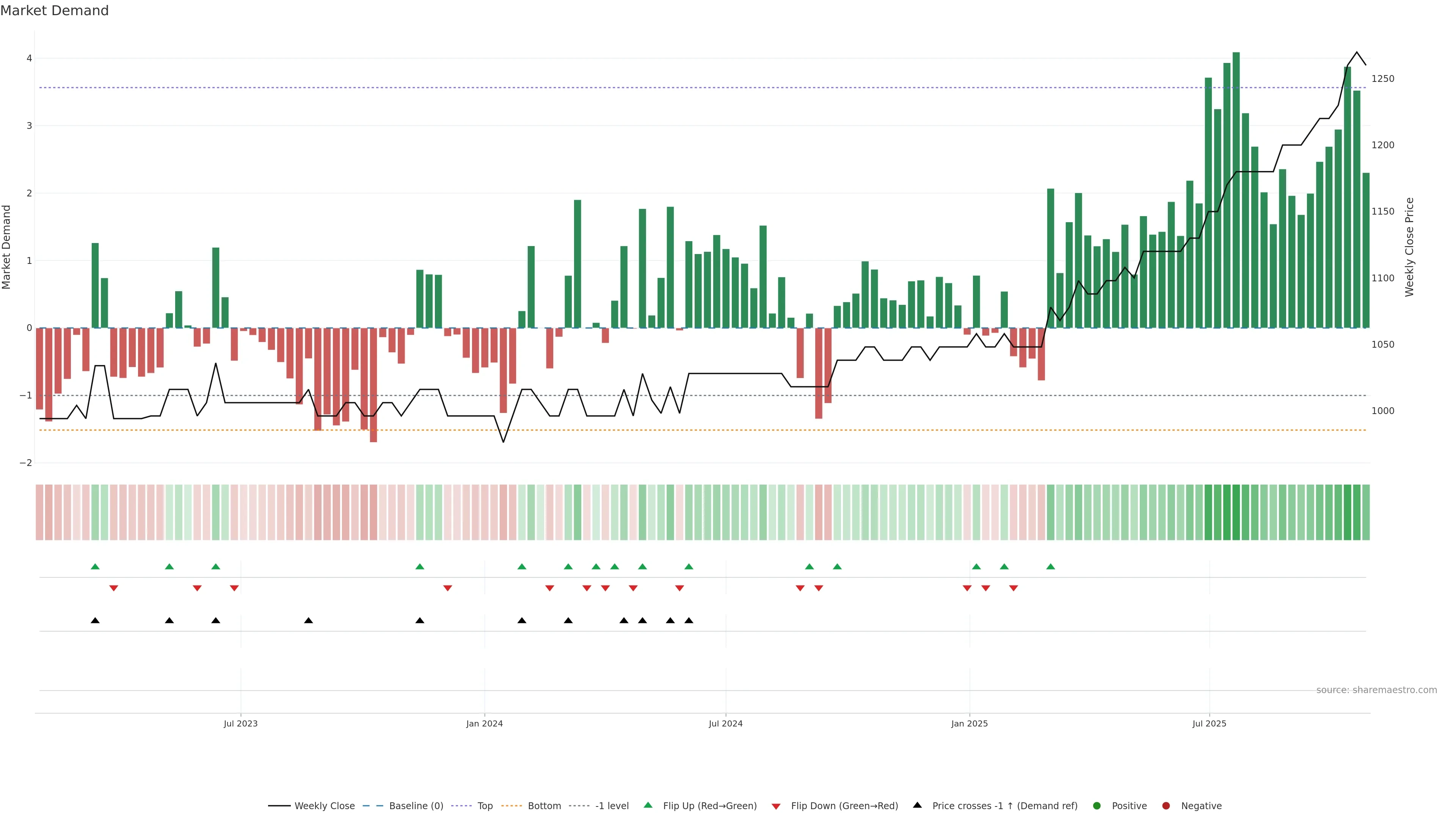Click black Price crosses -1 legend triangle
Viewport: 1456px width, 819px height.
[x=917, y=805]
